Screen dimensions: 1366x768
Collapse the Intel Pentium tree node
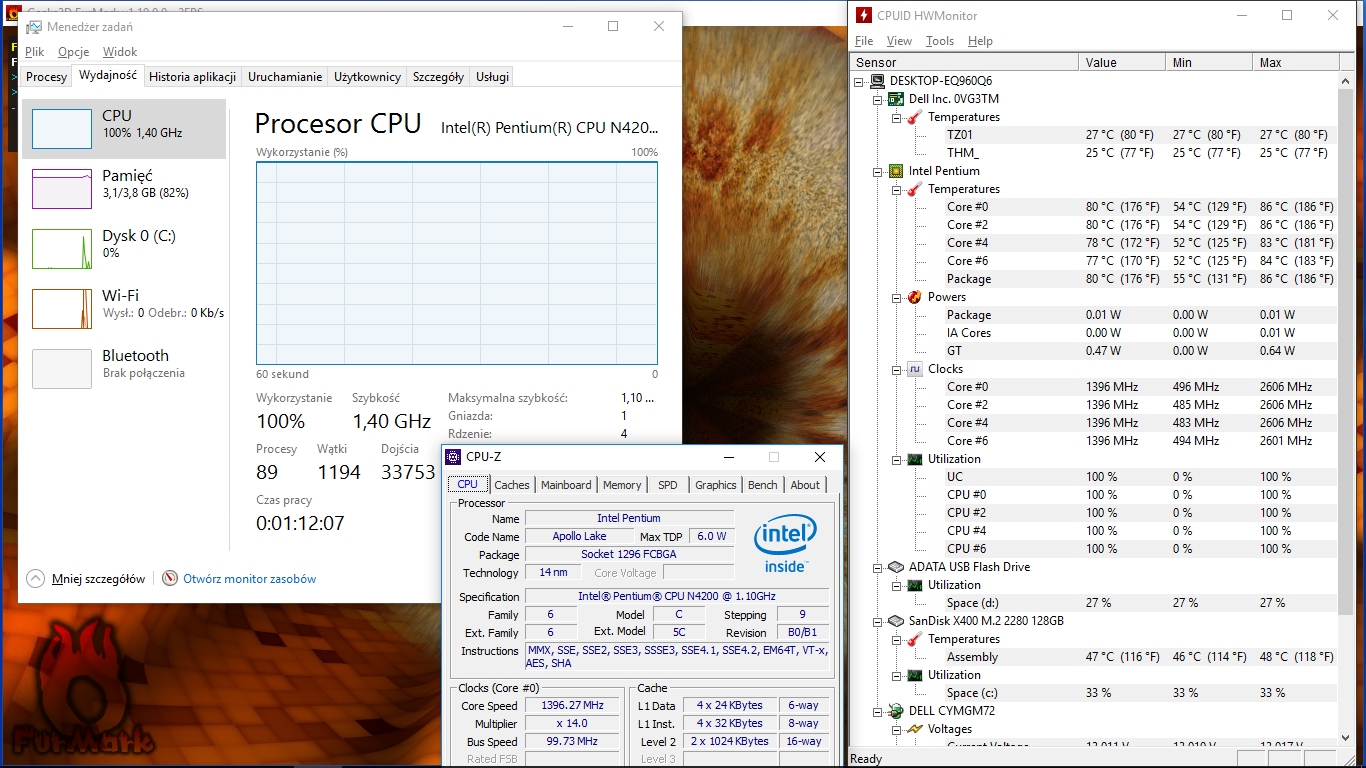(x=878, y=171)
